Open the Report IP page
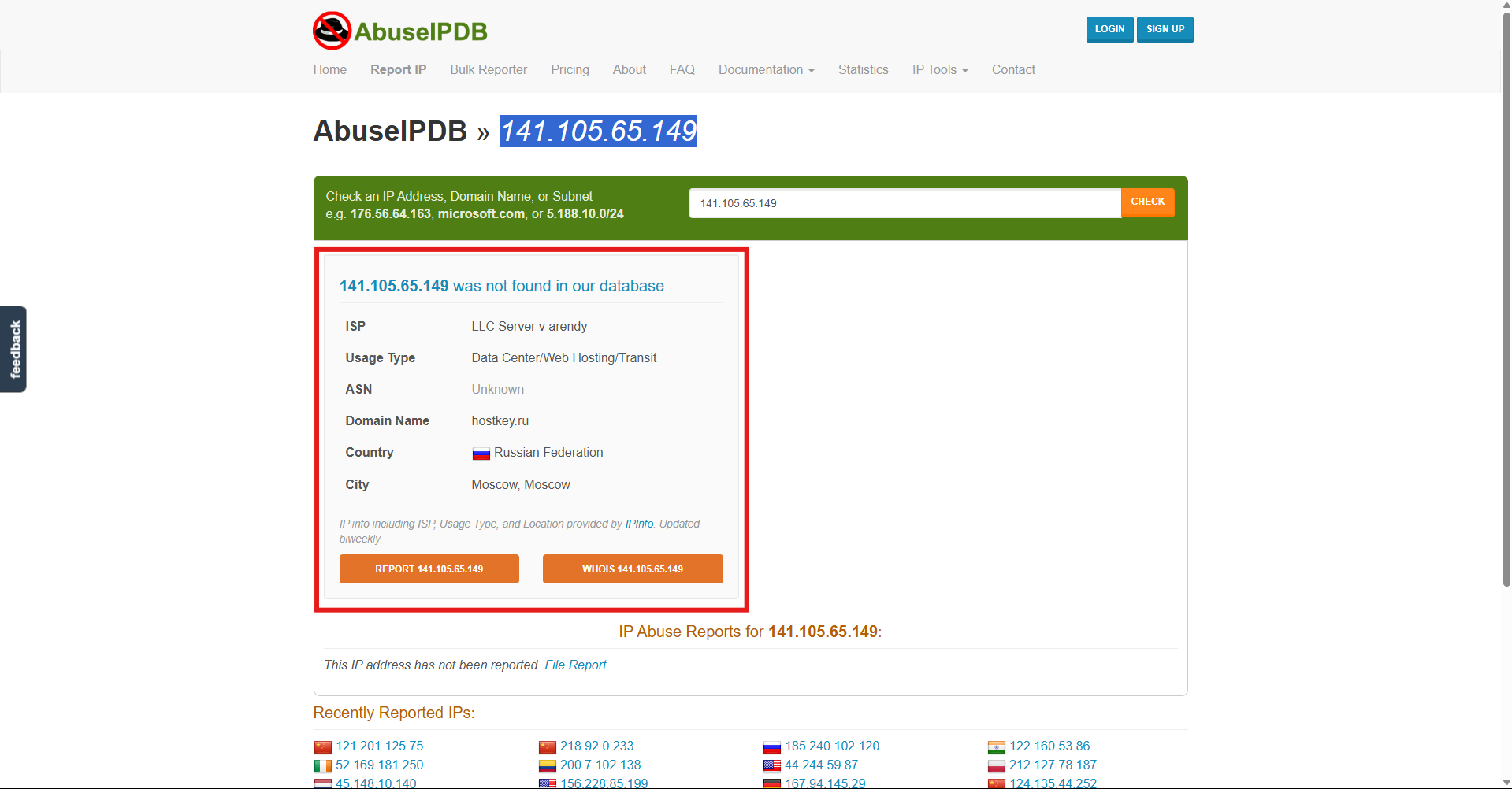Viewport: 1512px width, 789px height. 398,69
